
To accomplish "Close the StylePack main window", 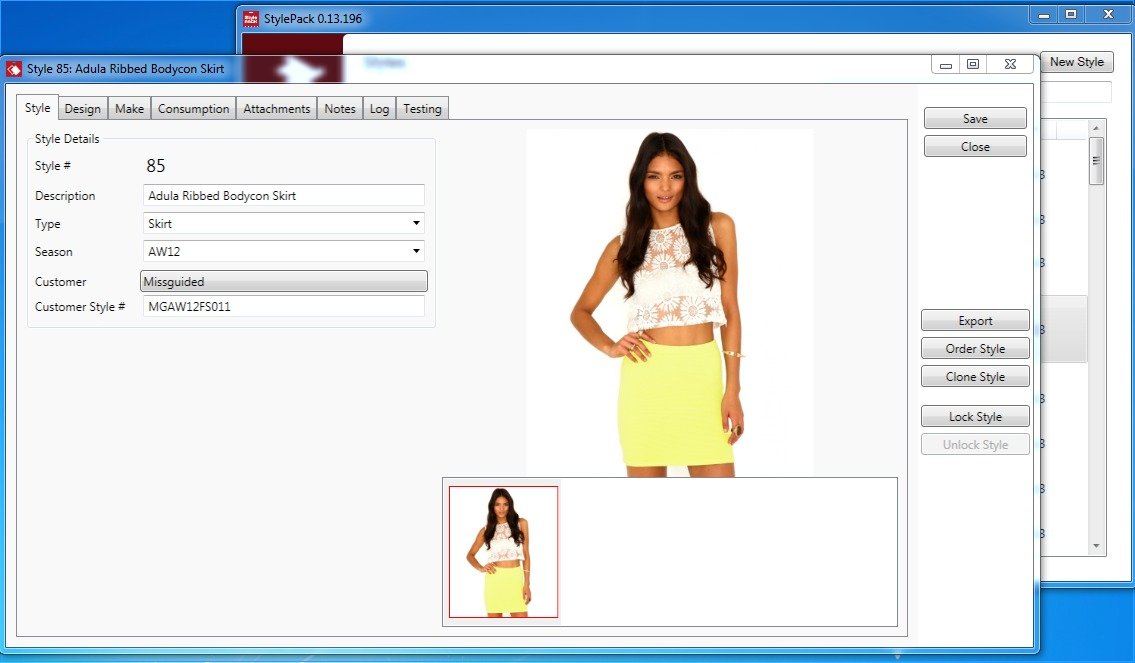I will click(x=1108, y=14).
